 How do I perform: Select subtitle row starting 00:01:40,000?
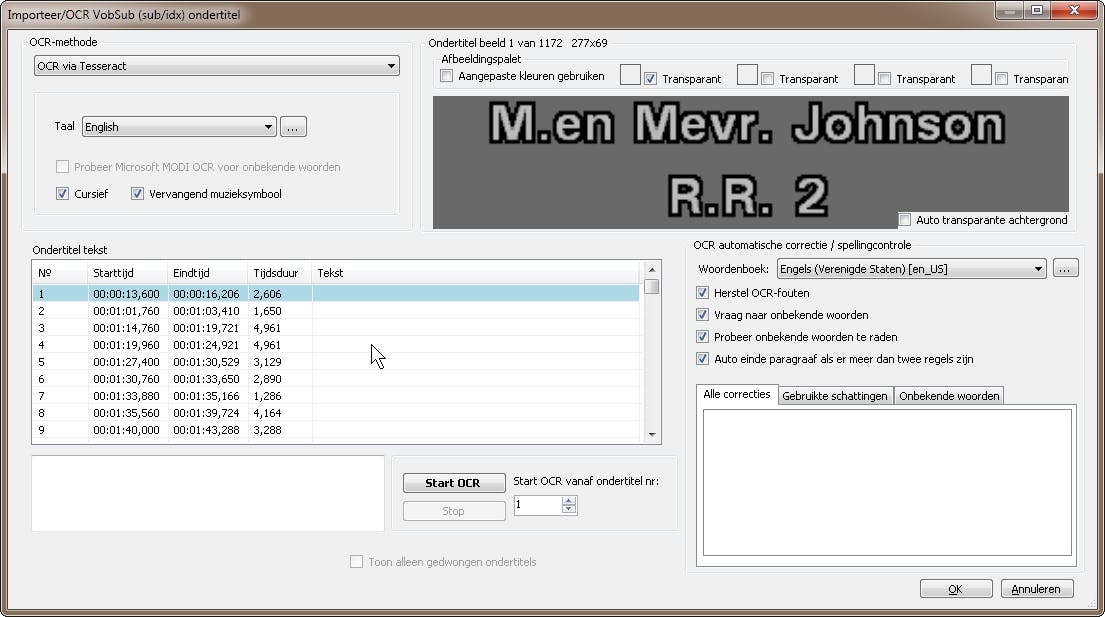(335, 430)
